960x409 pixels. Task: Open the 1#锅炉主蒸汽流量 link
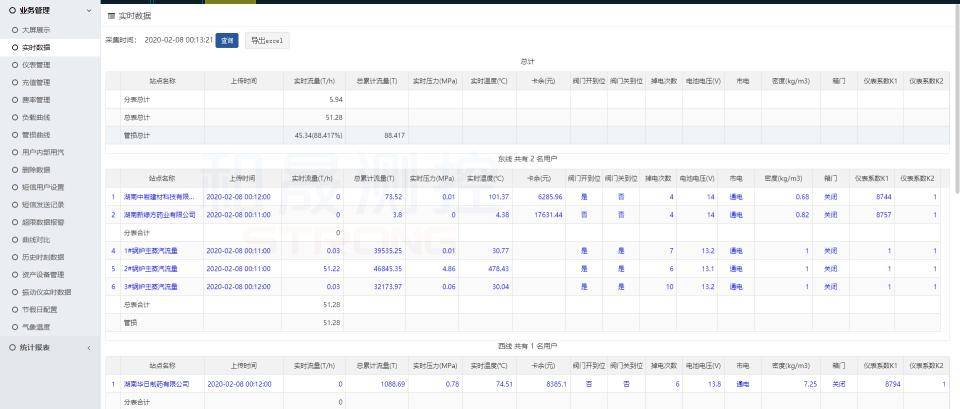click(151, 251)
